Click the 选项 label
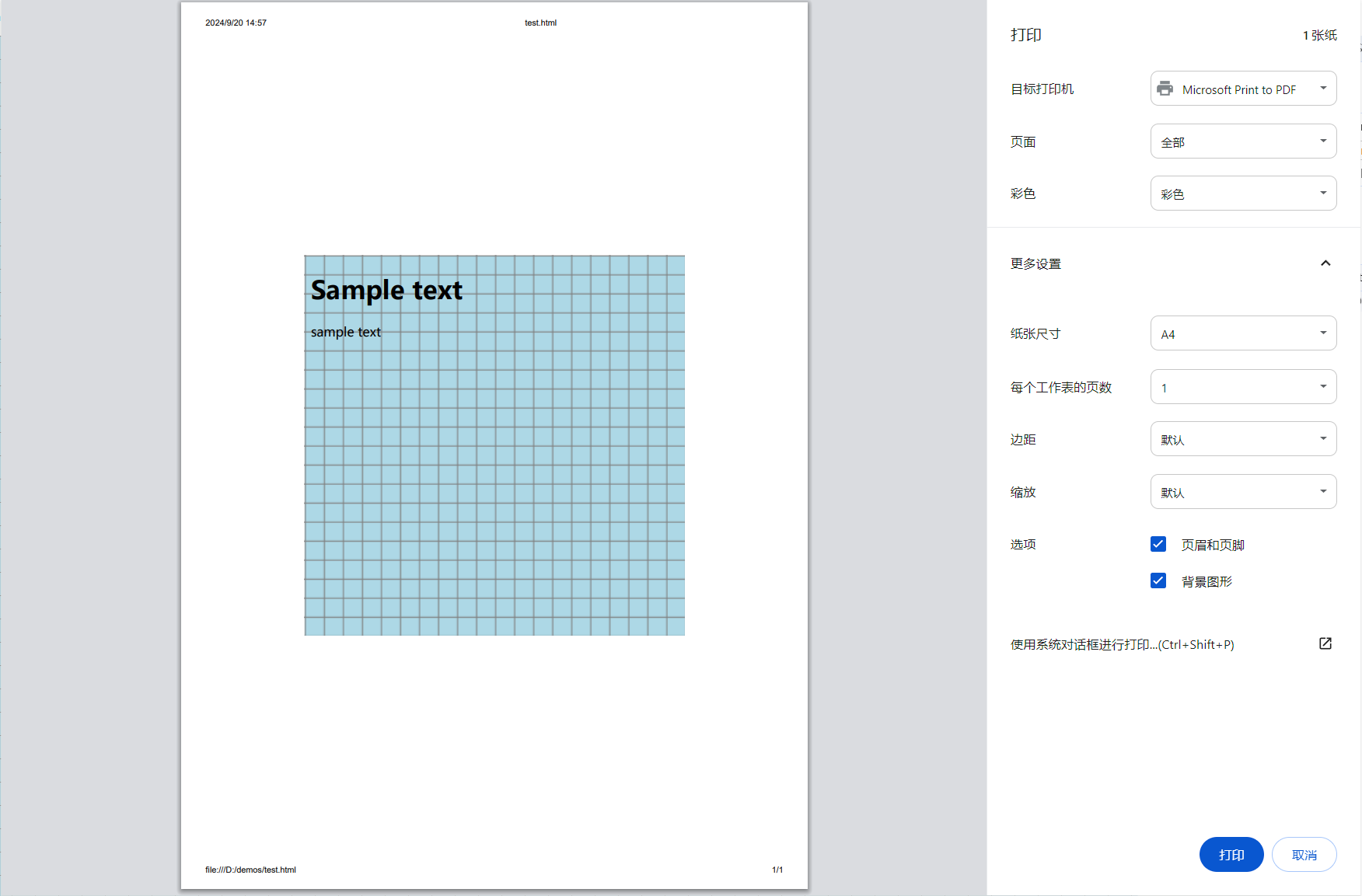The height and width of the screenshot is (896, 1362). point(1023,544)
